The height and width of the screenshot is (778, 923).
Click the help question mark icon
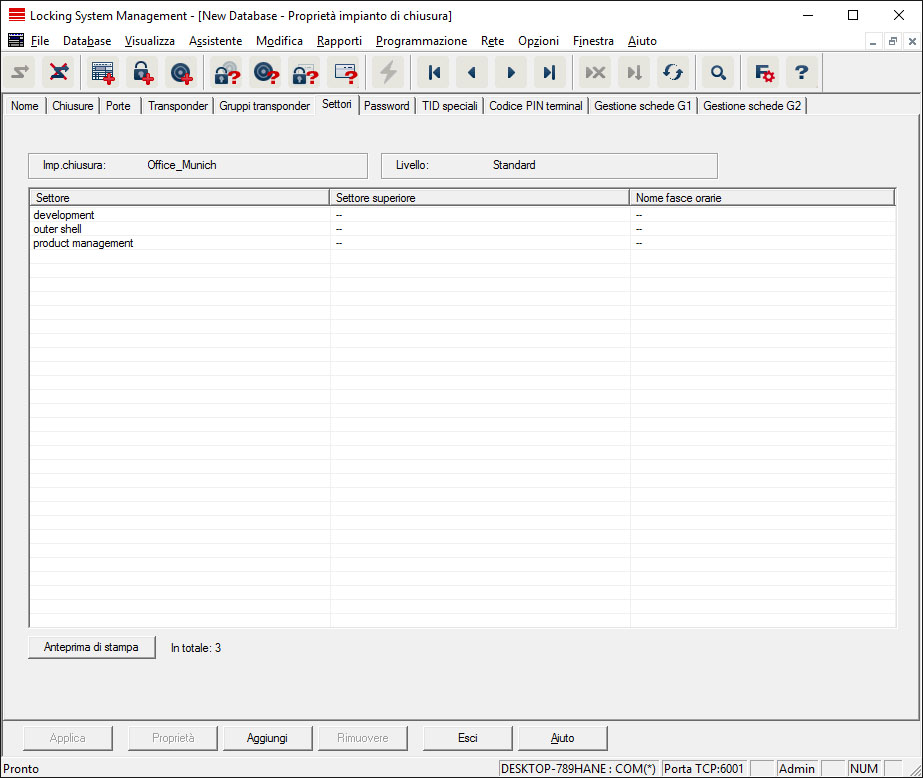(801, 73)
